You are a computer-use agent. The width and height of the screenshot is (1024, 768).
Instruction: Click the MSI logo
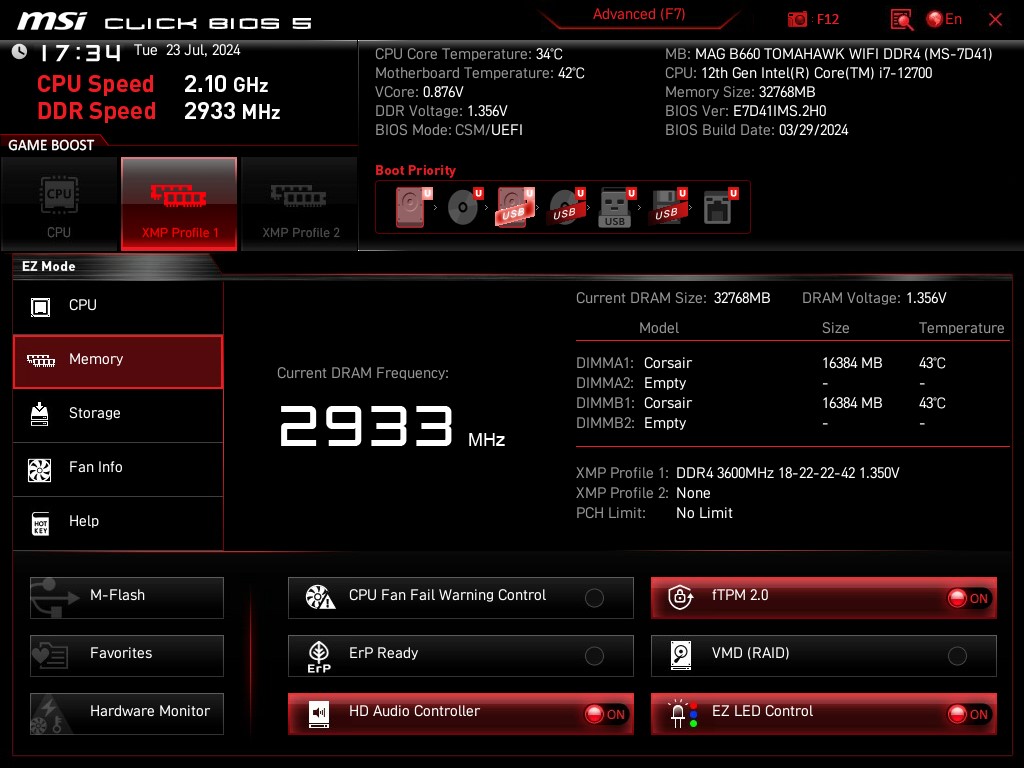52,21
